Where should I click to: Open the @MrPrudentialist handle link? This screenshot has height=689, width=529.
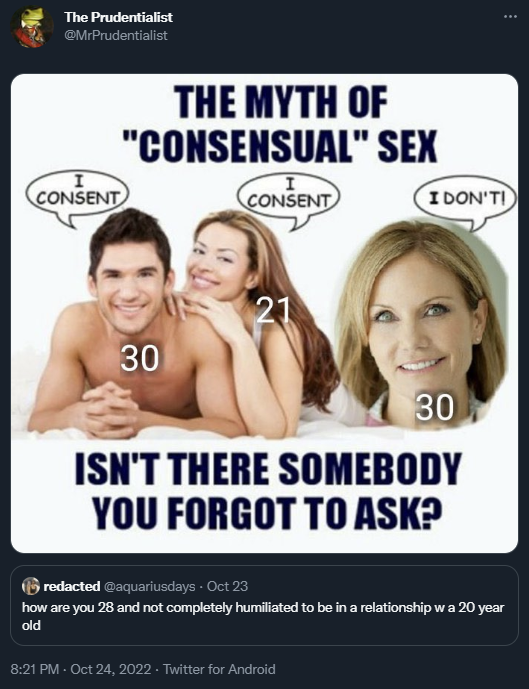click(x=116, y=35)
